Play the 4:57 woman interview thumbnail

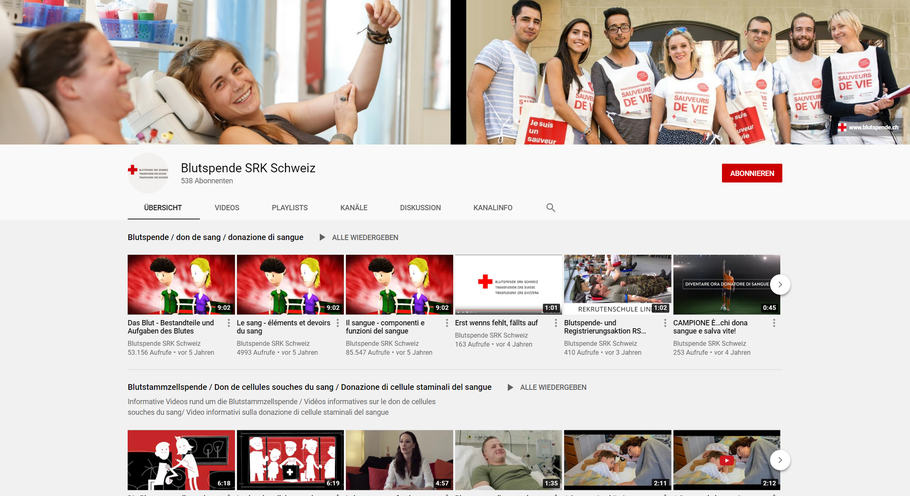pyautogui.click(x=399, y=460)
